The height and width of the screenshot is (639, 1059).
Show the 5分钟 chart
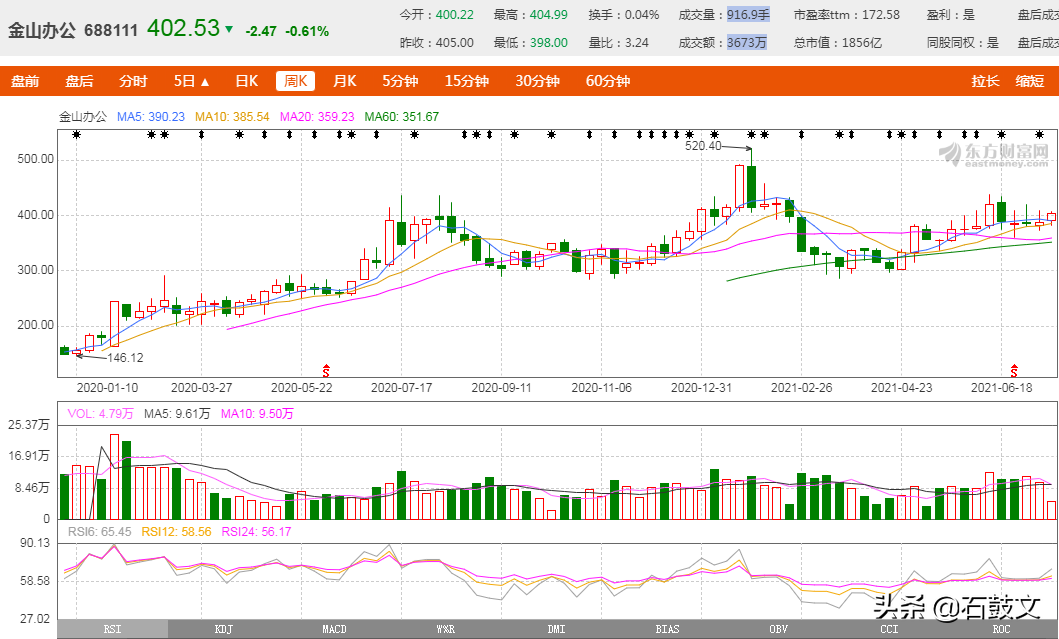point(400,81)
